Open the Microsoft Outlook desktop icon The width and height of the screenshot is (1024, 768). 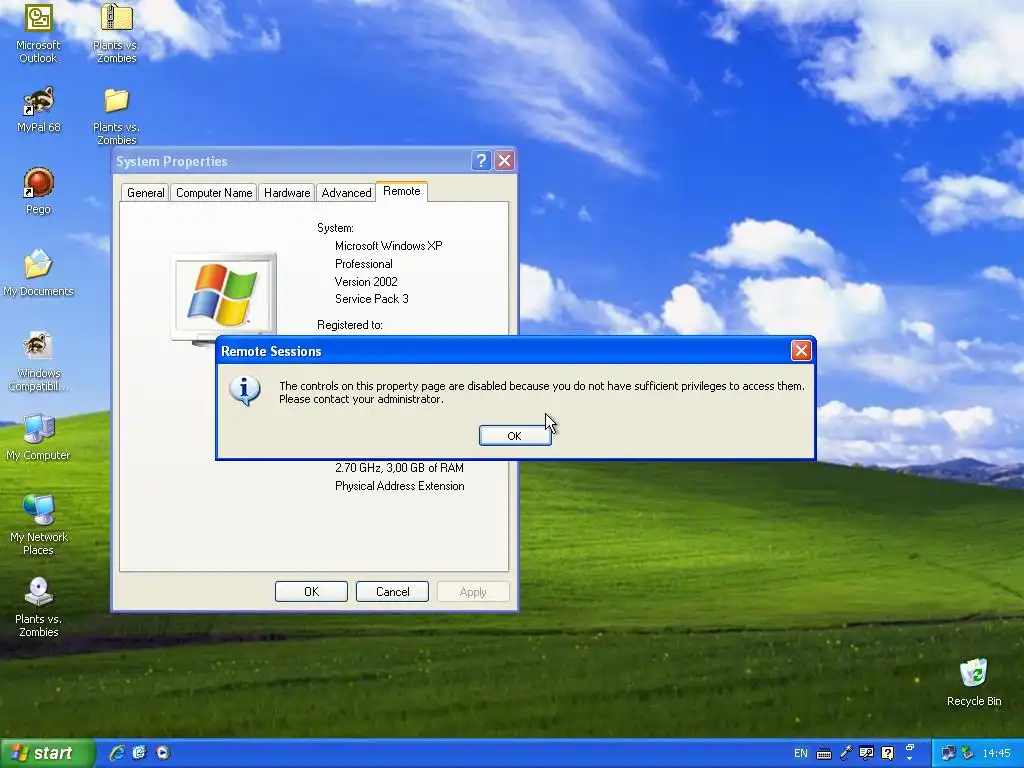tap(38, 33)
